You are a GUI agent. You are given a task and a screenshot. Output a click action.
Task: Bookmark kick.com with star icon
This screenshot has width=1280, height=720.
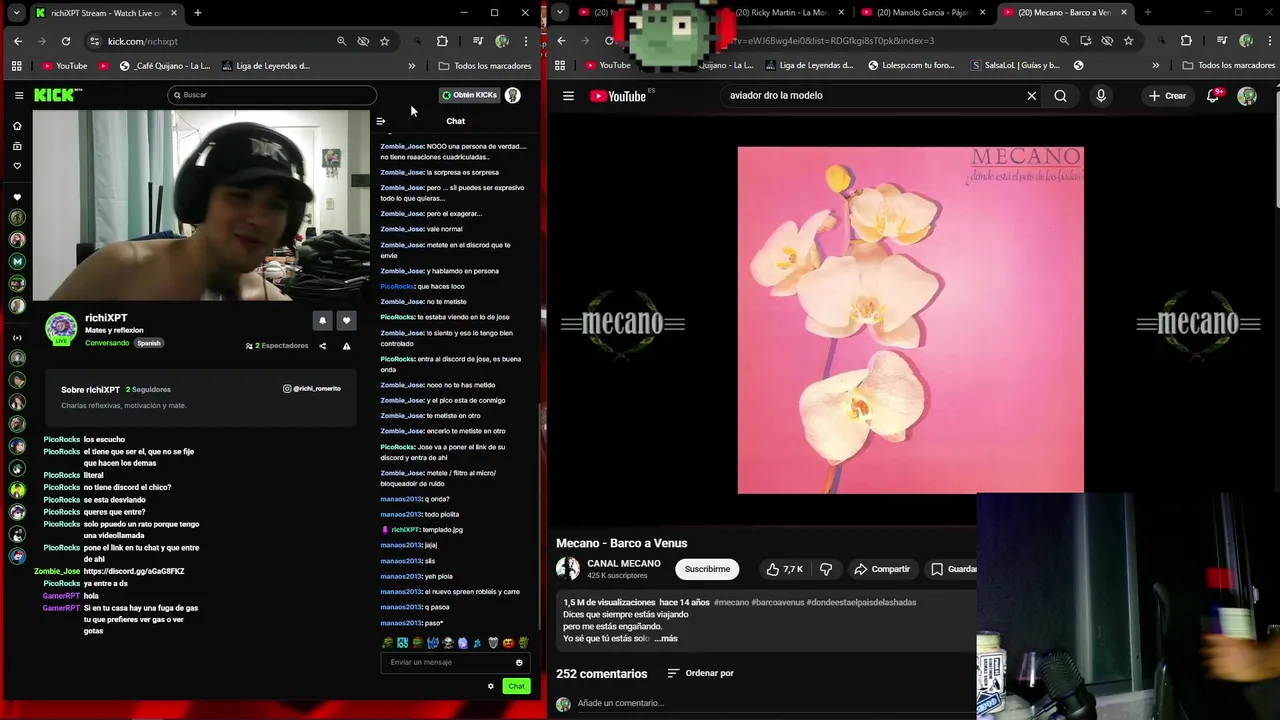pyautogui.click(x=385, y=41)
